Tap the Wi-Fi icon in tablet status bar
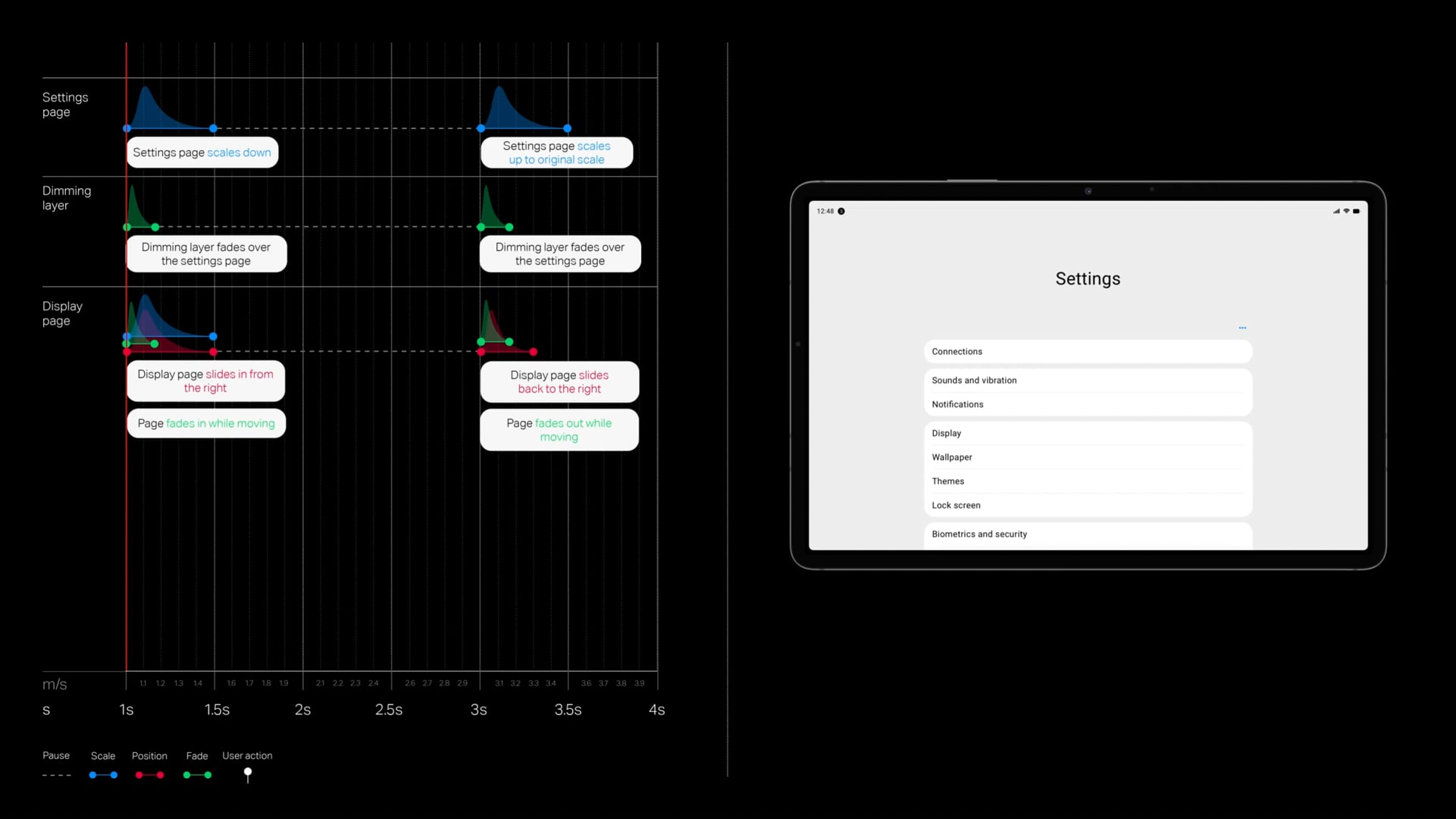 click(1347, 212)
